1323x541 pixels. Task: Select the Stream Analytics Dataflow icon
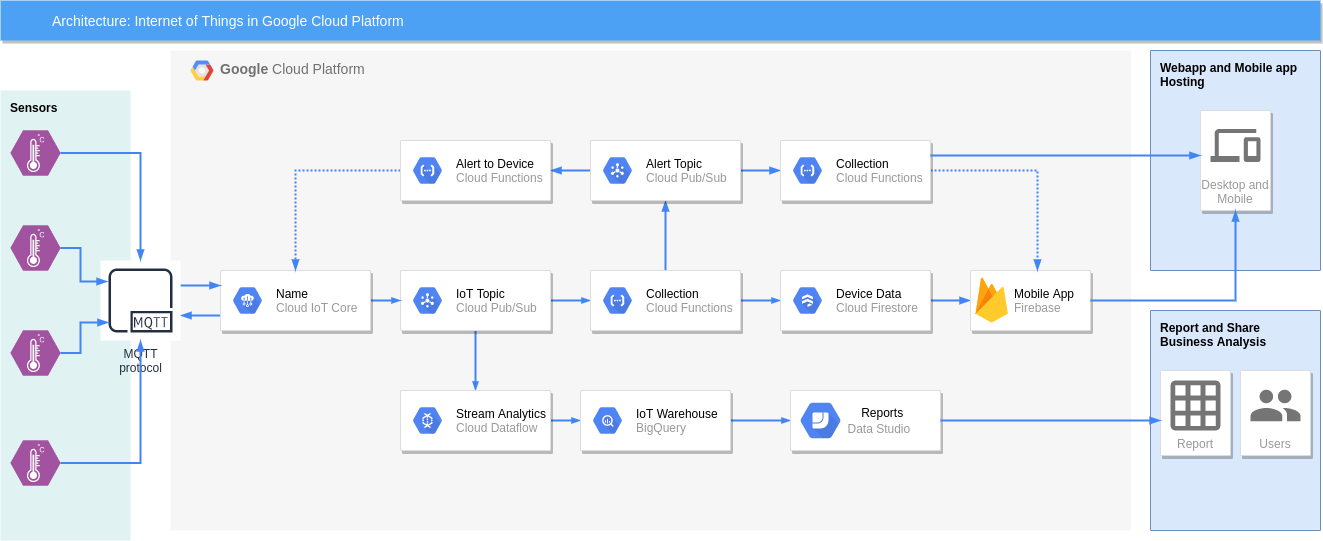pos(427,420)
